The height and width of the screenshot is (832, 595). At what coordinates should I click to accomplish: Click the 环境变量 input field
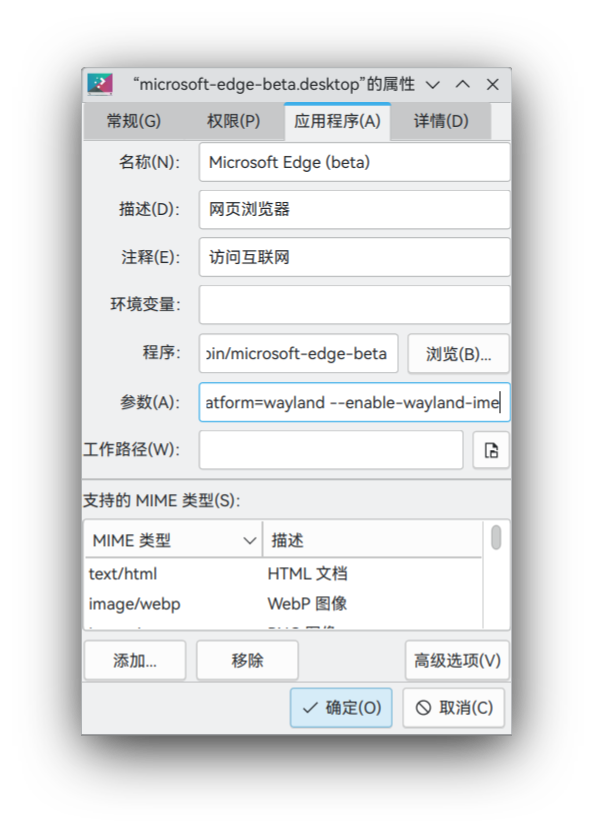pos(355,305)
